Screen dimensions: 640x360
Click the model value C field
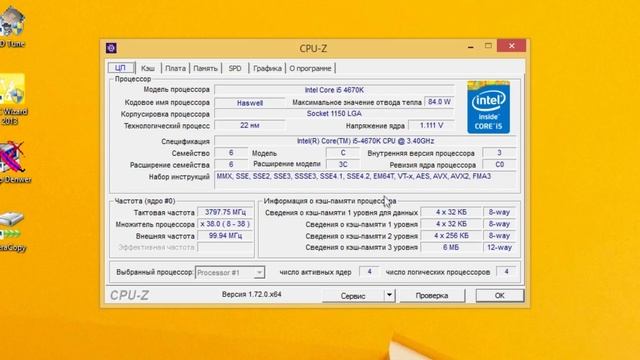tap(343, 153)
